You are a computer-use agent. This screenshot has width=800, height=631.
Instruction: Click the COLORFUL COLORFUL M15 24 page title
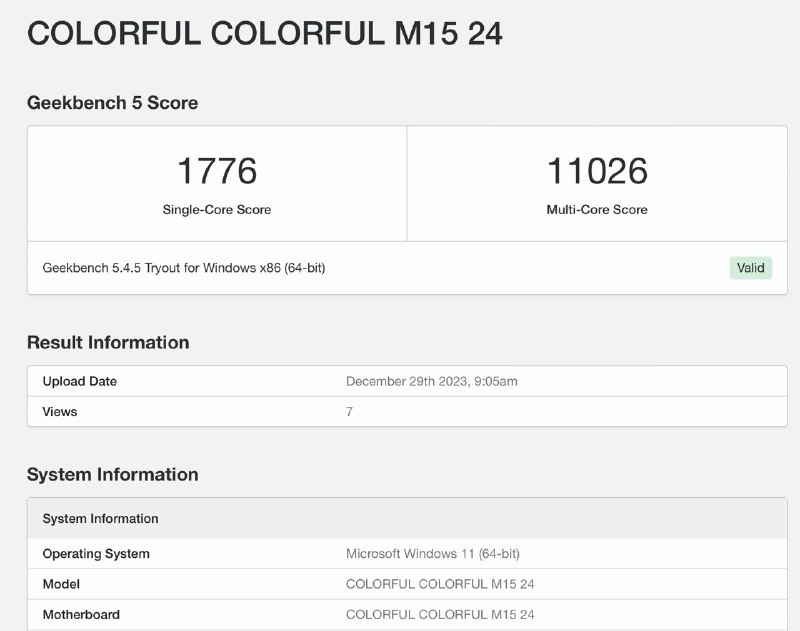[264, 34]
